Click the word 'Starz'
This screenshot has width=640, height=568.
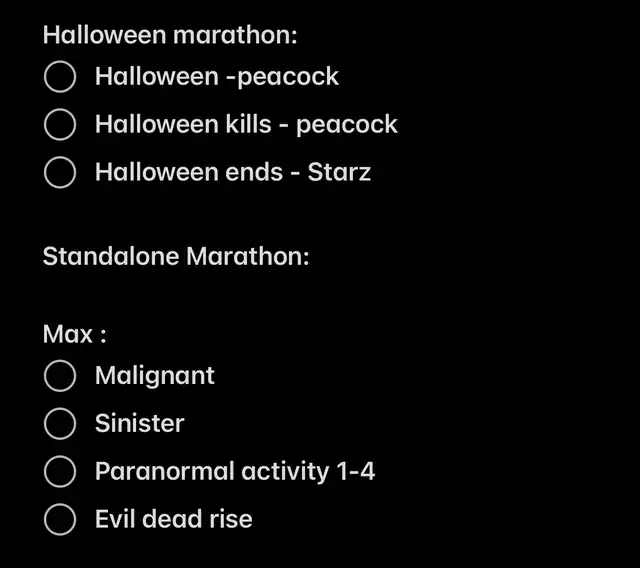[x=339, y=172]
